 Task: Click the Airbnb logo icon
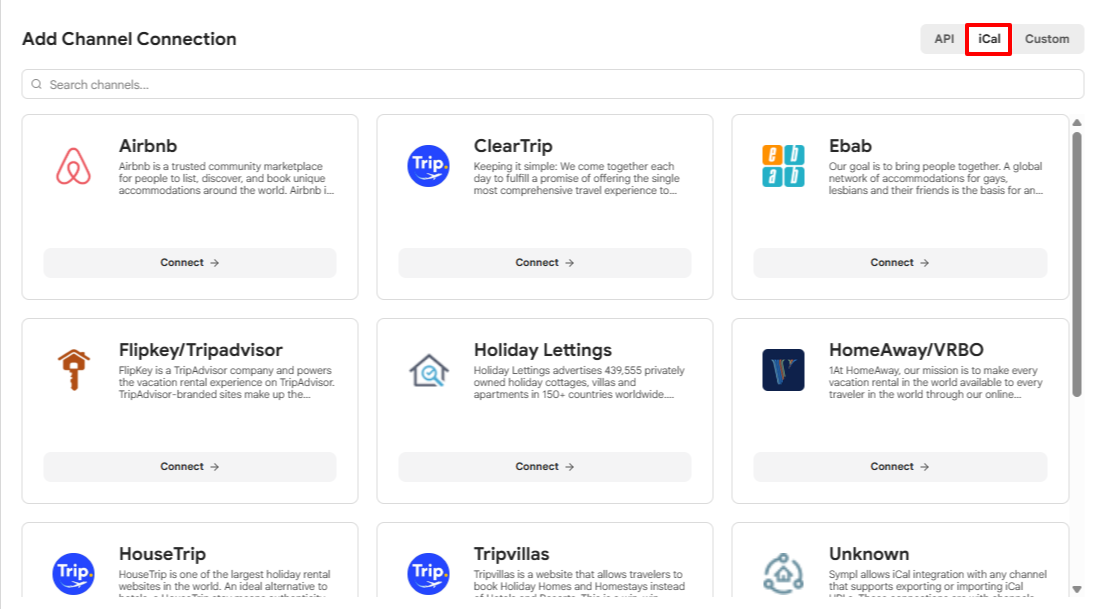coord(73,166)
